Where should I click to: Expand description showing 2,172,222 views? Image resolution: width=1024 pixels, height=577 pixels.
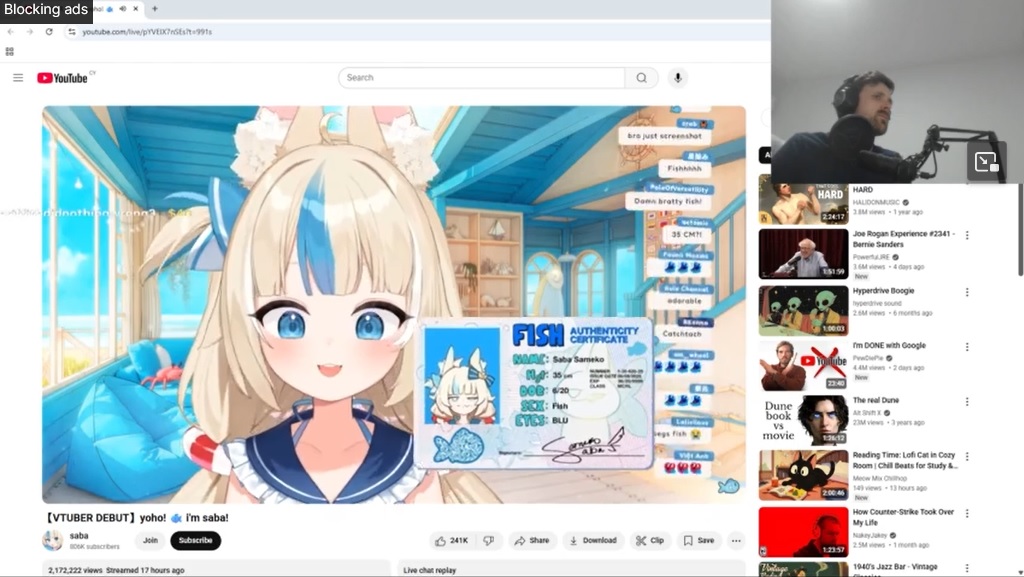216,569
